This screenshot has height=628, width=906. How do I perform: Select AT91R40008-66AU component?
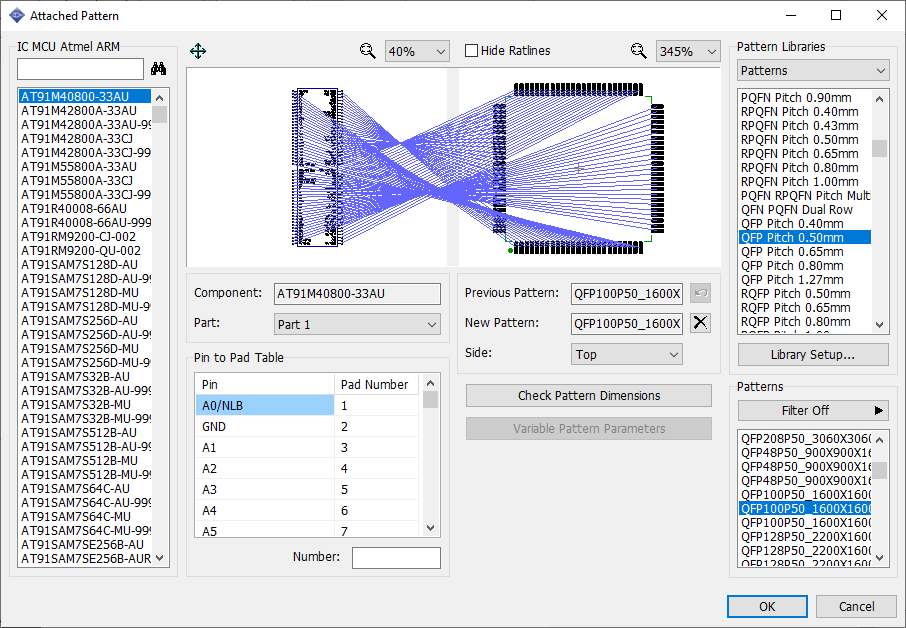pyautogui.click(x=85, y=209)
